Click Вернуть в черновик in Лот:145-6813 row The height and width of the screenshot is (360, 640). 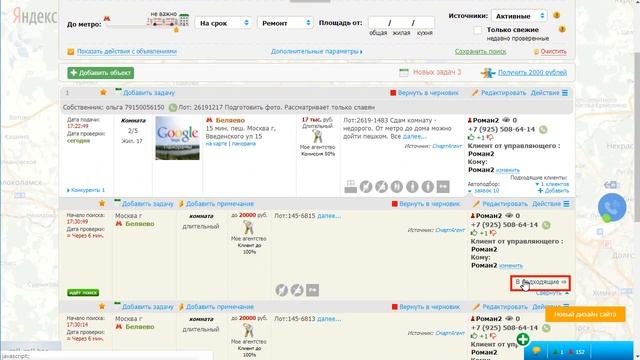[429, 307]
